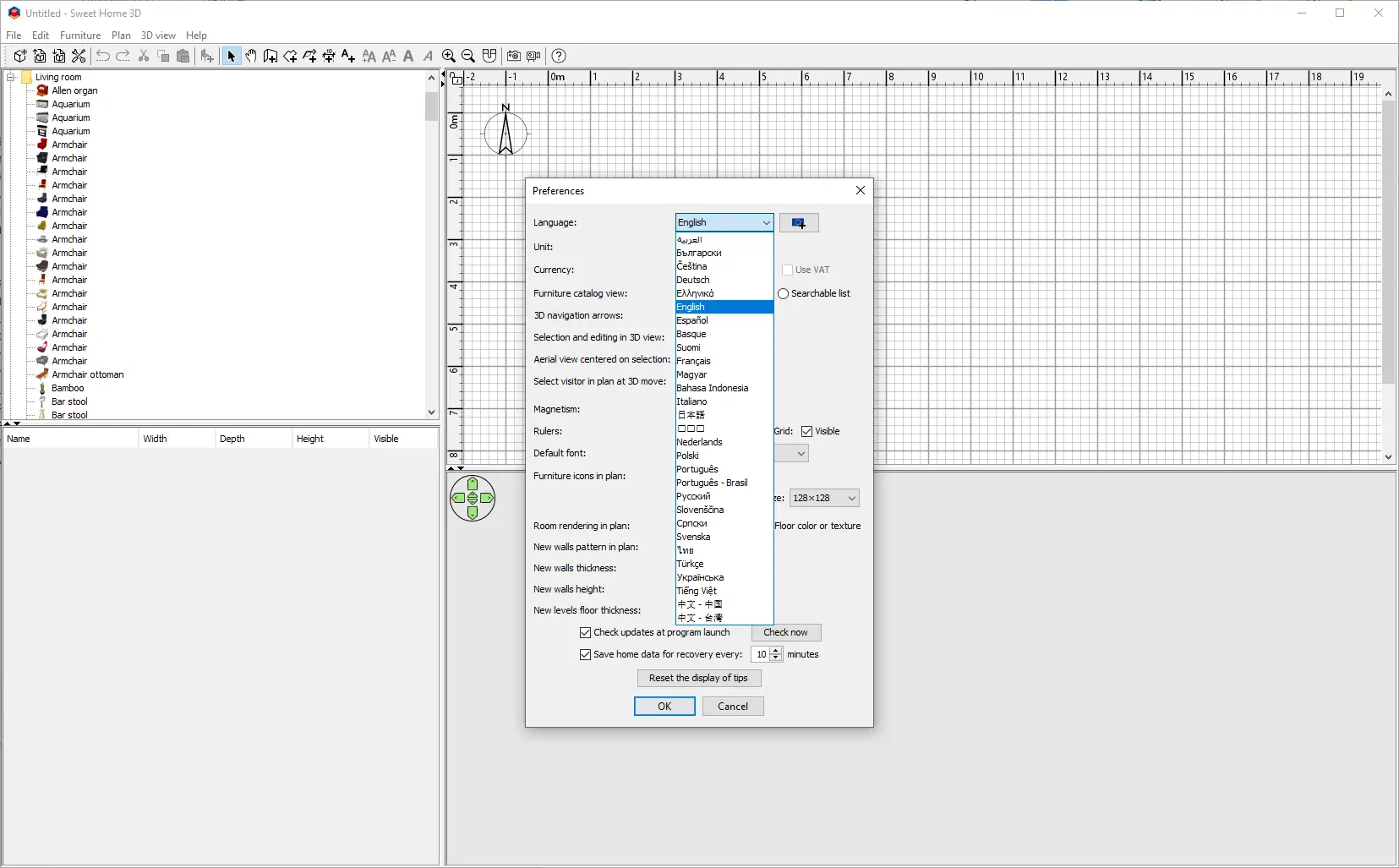Pick Italiano from the language list
Image resolution: width=1399 pixels, height=868 pixels.
[x=724, y=401]
